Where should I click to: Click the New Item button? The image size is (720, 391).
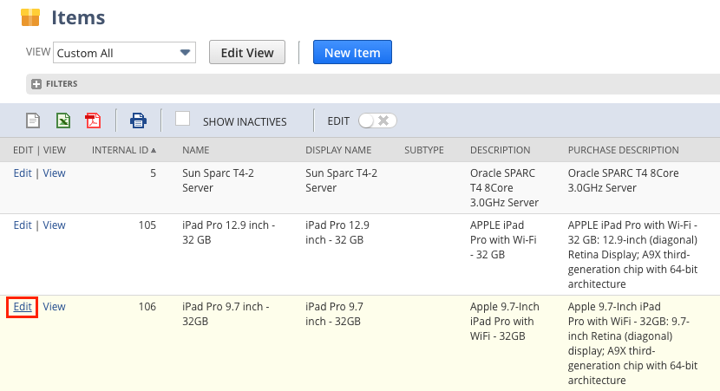click(x=352, y=52)
